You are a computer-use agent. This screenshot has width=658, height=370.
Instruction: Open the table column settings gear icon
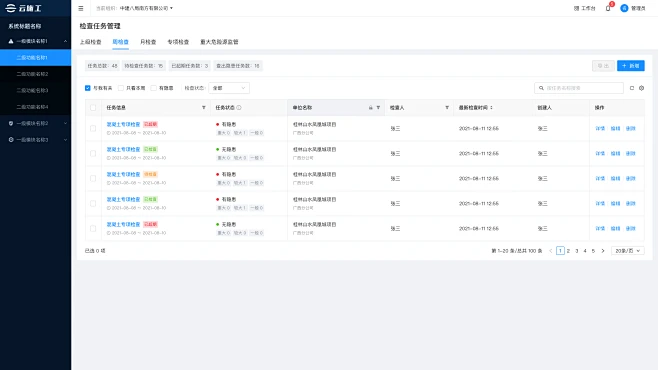(x=641, y=88)
